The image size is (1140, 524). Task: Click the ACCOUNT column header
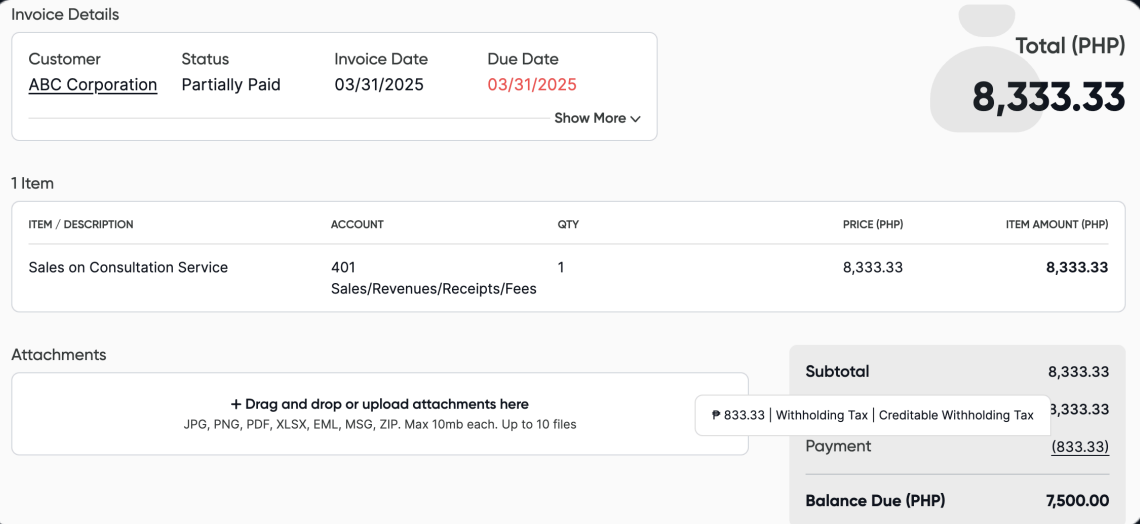pos(357,225)
